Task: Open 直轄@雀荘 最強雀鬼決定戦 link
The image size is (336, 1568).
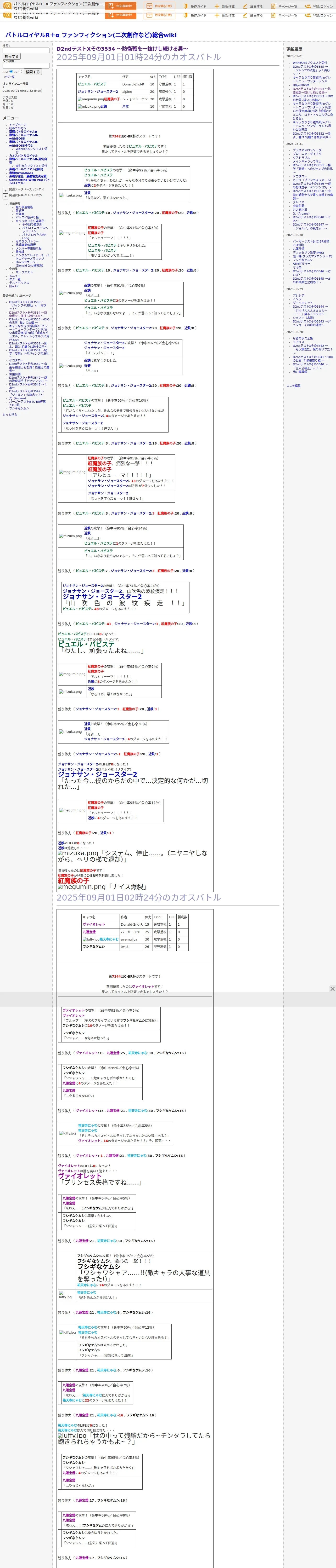Action: [x=27, y=176]
